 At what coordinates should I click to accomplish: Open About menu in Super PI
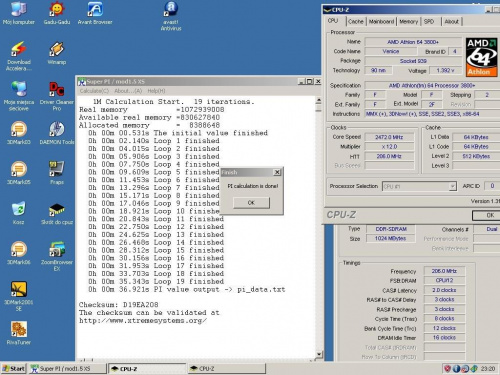pyautogui.click(x=128, y=91)
